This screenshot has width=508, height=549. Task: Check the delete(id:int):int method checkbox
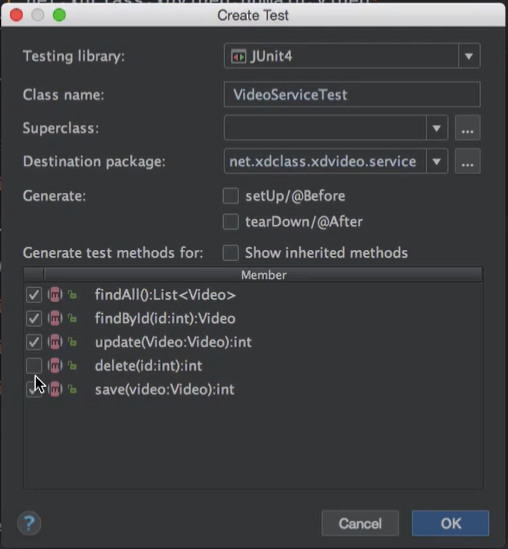(34, 366)
